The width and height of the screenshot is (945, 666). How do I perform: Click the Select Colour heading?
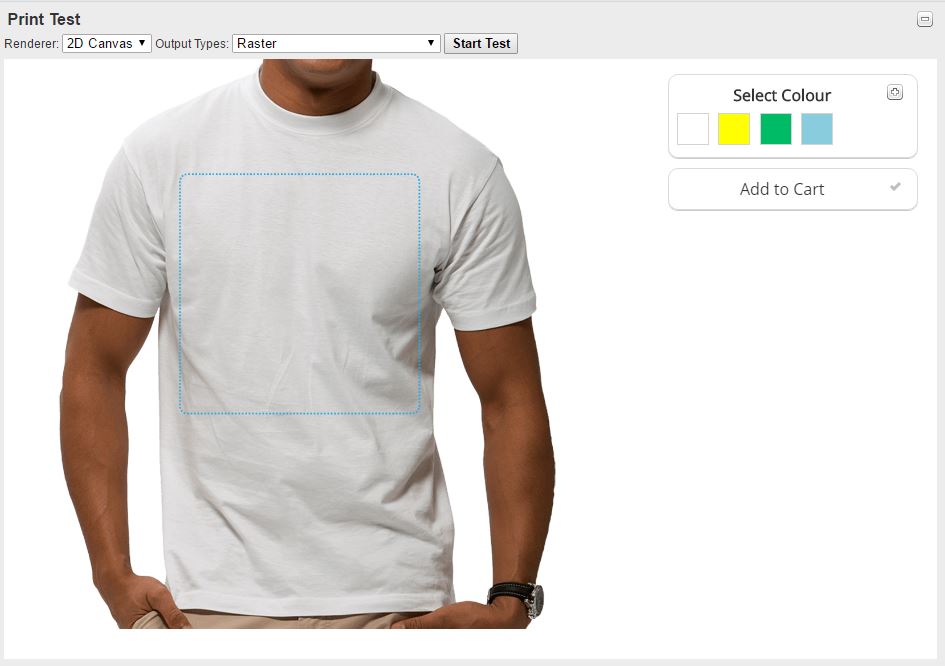click(782, 95)
